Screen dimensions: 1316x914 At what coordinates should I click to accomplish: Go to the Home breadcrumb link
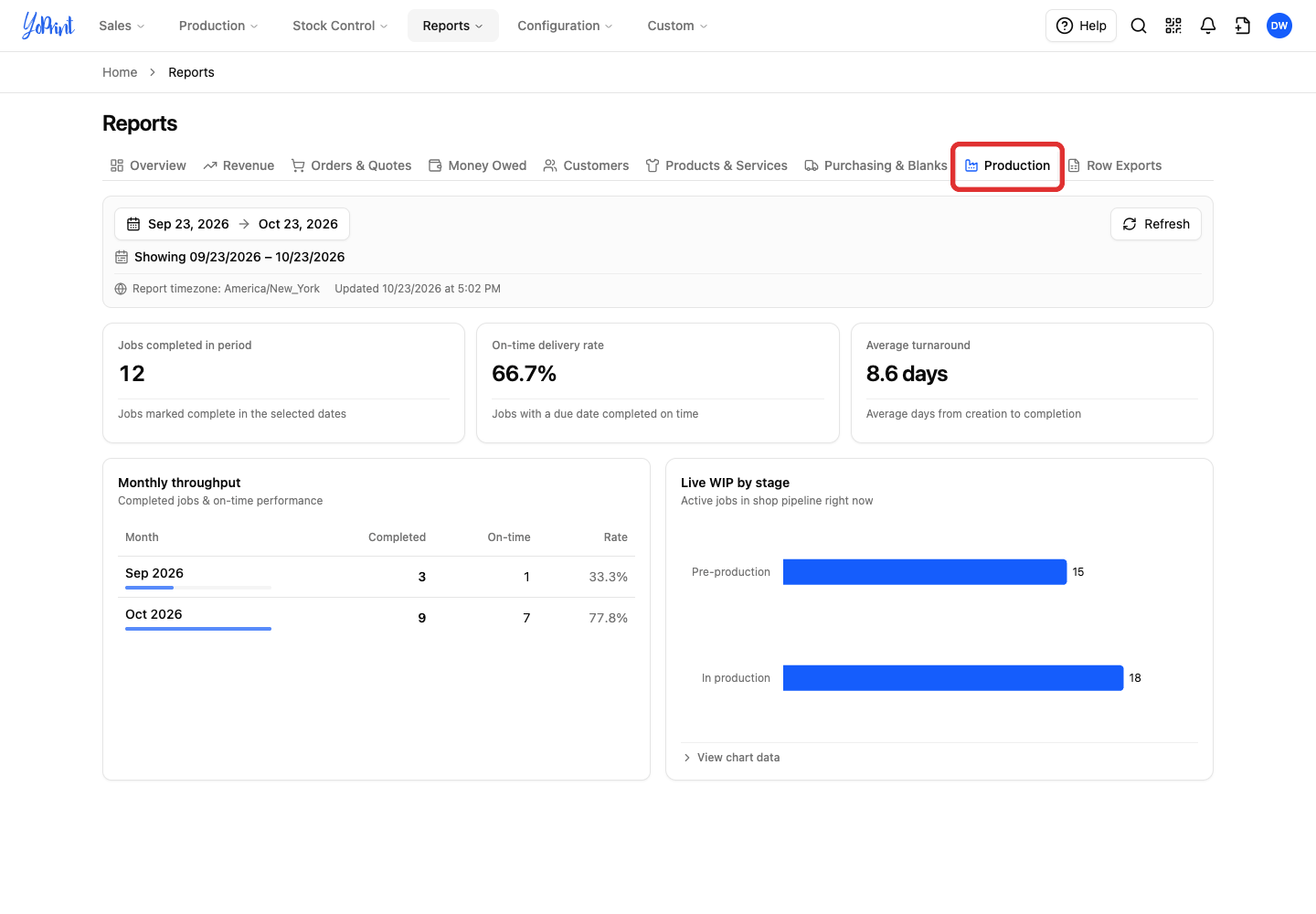(120, 72)
